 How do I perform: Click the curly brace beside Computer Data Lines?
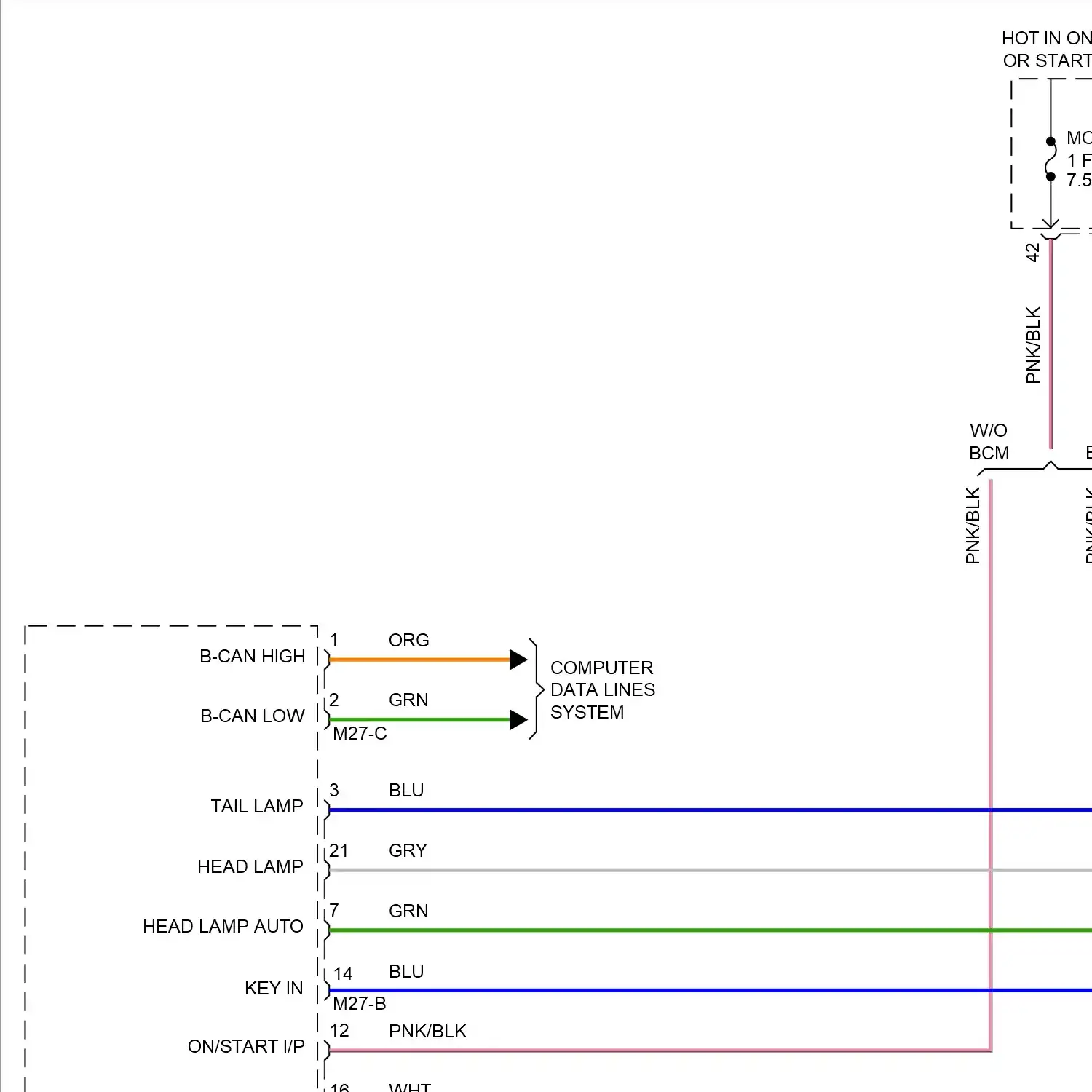pos(536,689)
